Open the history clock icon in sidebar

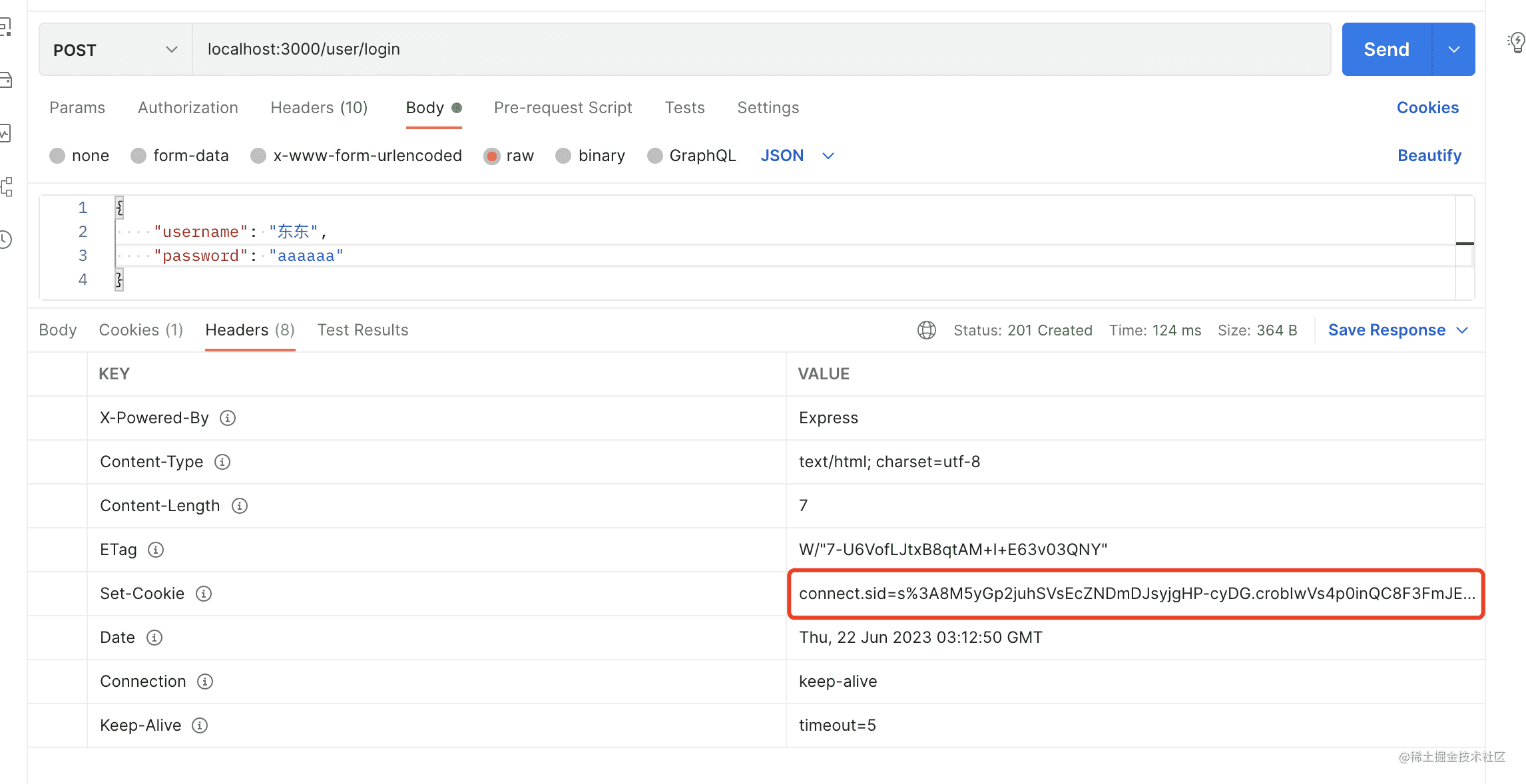coord(5,240)
